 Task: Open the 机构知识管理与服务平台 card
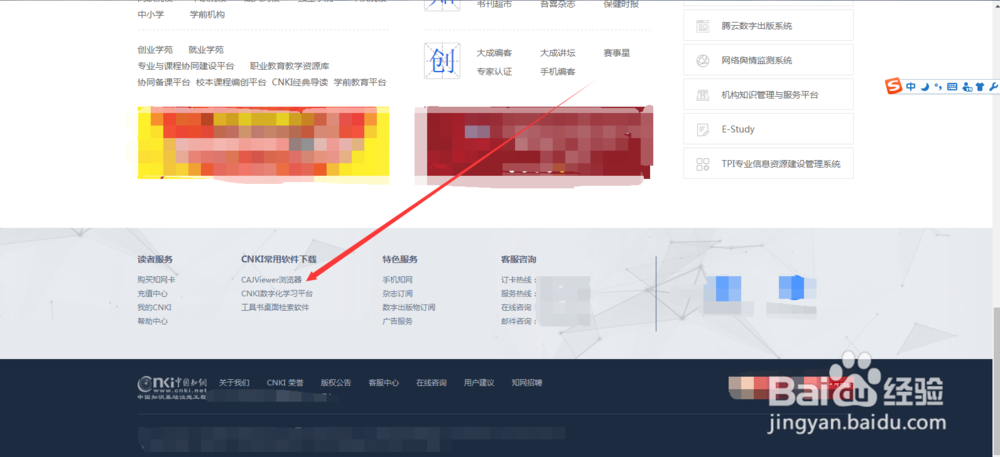pos(768,95)
